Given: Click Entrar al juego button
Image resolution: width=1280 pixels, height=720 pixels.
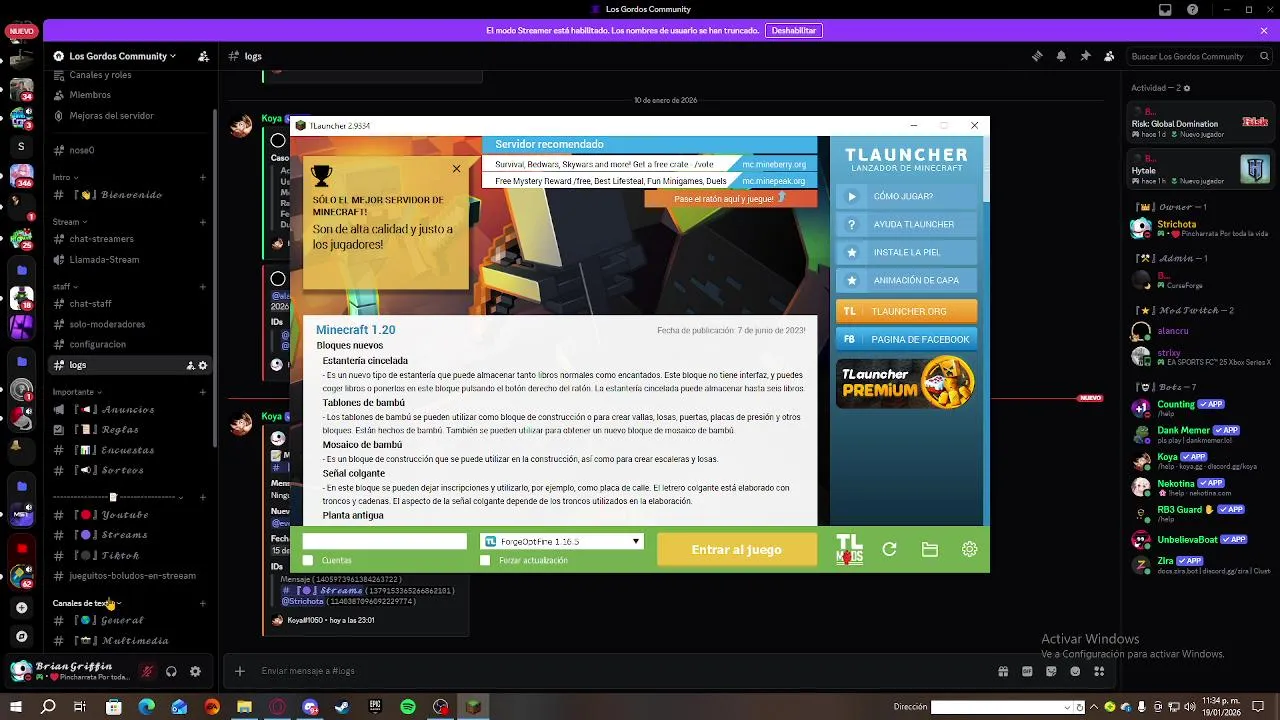Looking at the screenshot, I should (736, 549).
